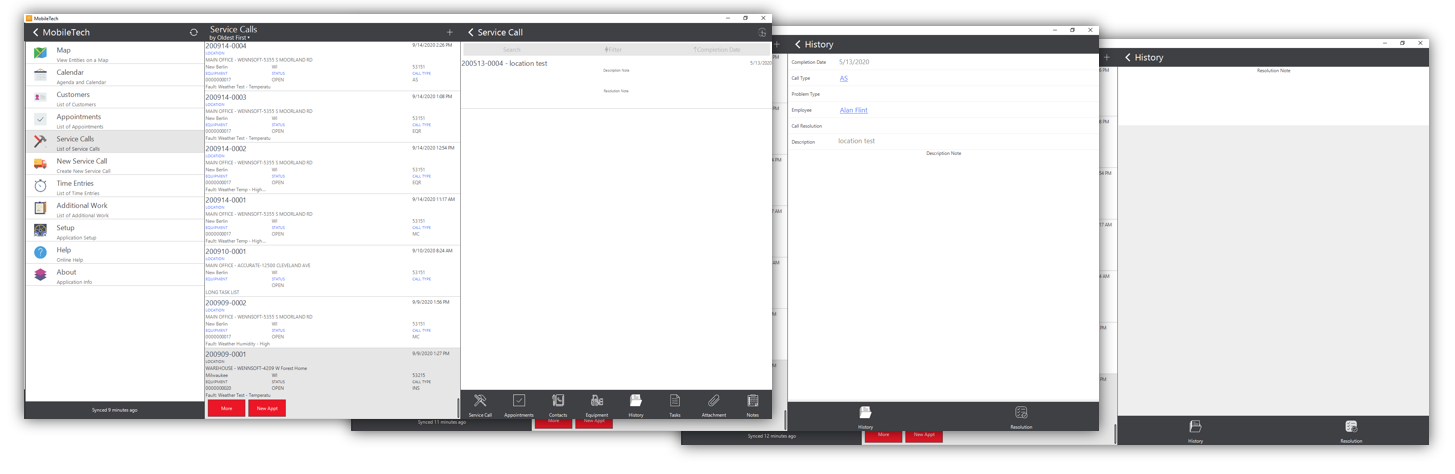Add a service call with the plus icon

[x=450, y=33]
